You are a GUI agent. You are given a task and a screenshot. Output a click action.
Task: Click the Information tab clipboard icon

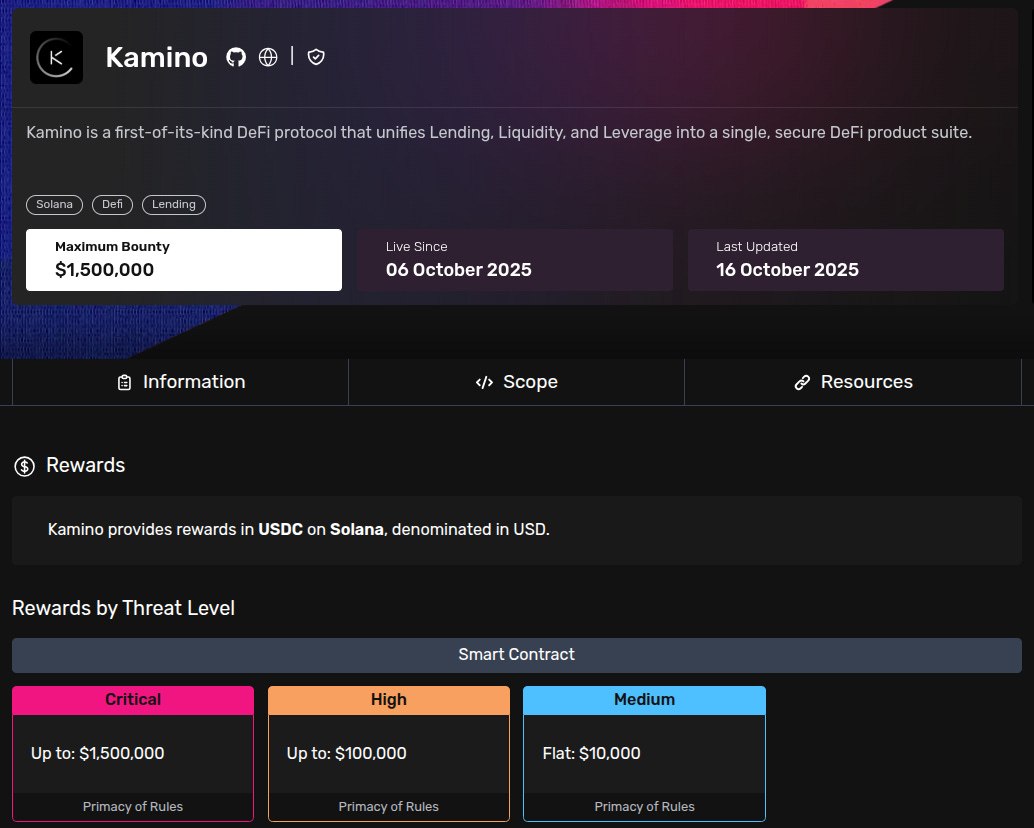click(124, 382)
